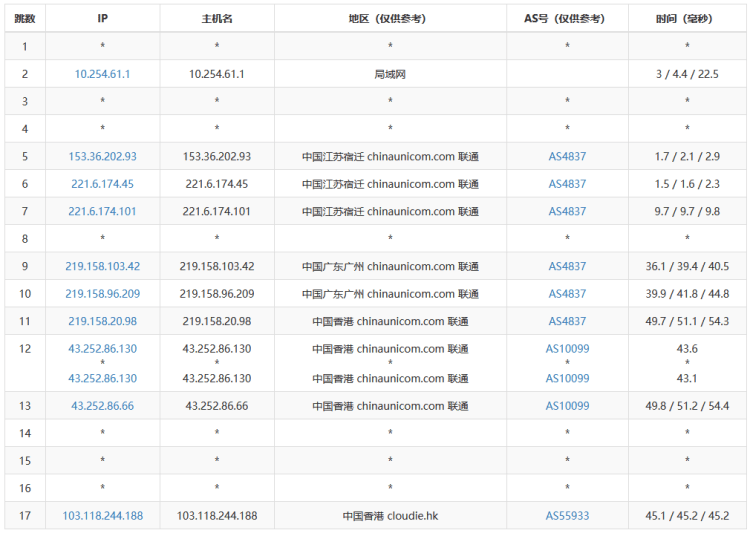Screen dimensions: 750x533
Task: Open the 221.6.174.45 IP link
Action: (x=102, y=184)
